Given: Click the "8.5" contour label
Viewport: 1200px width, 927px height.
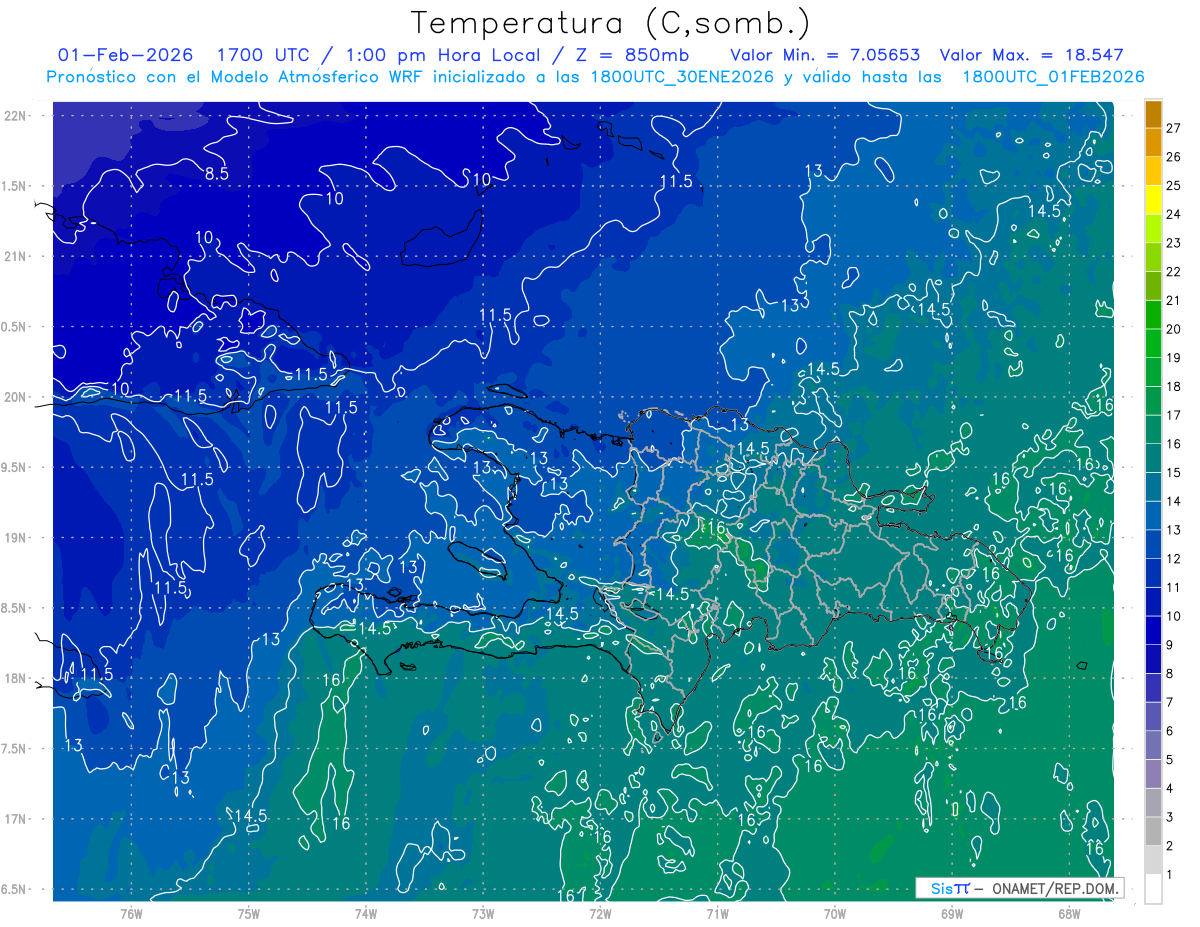Looking at the screenshot, I should click(x=217, y=174).
